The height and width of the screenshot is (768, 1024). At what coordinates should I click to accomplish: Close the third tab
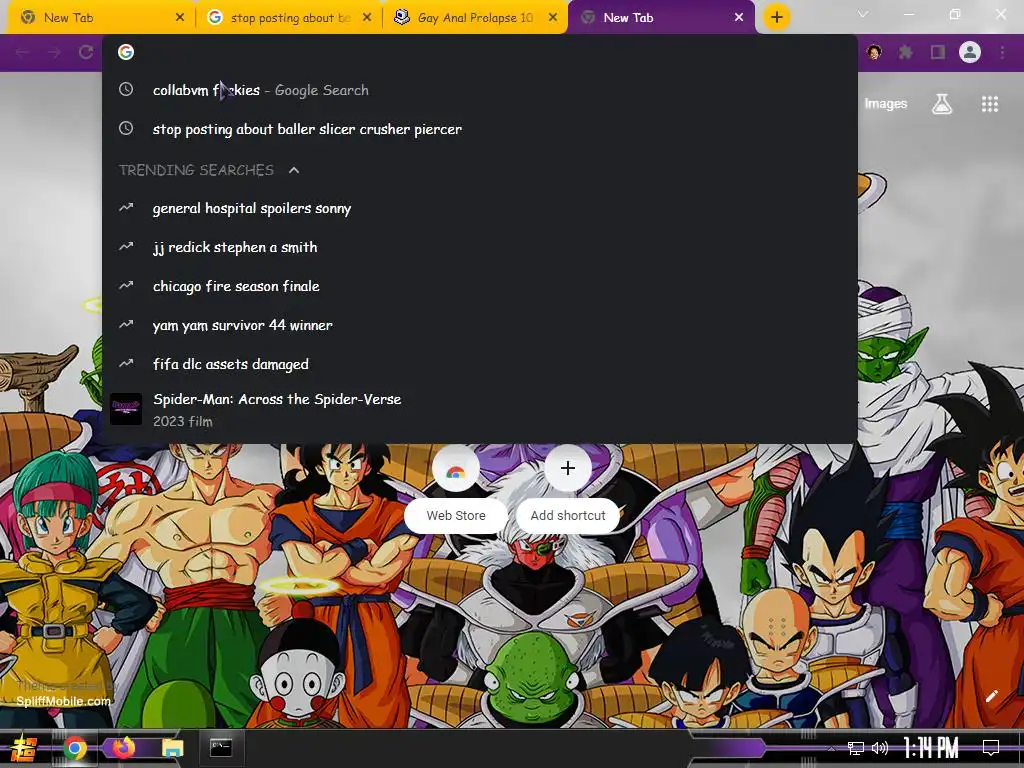tap(552, 18)
